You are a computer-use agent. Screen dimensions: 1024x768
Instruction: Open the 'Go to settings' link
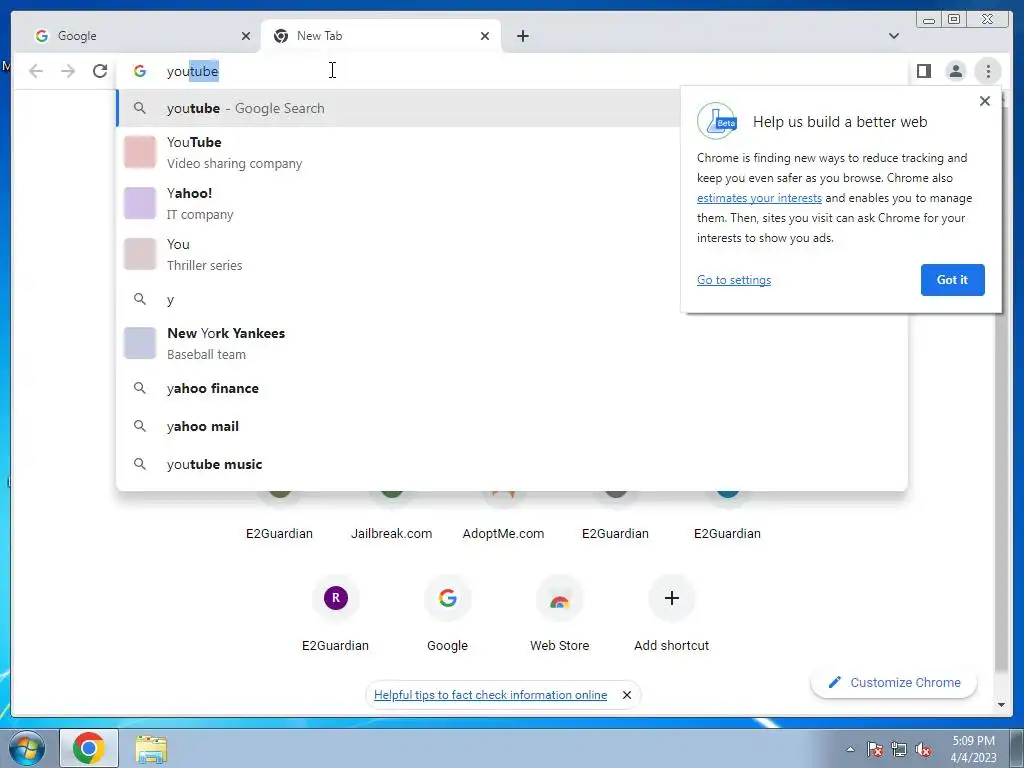[x=733, y=280]
